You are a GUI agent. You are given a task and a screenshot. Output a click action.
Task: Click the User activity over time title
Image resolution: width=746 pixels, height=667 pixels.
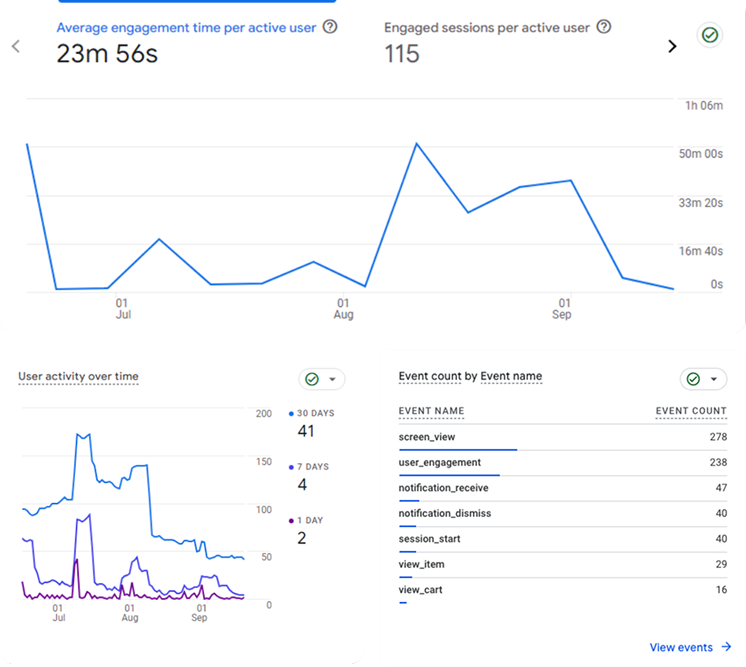pos(78,377)
